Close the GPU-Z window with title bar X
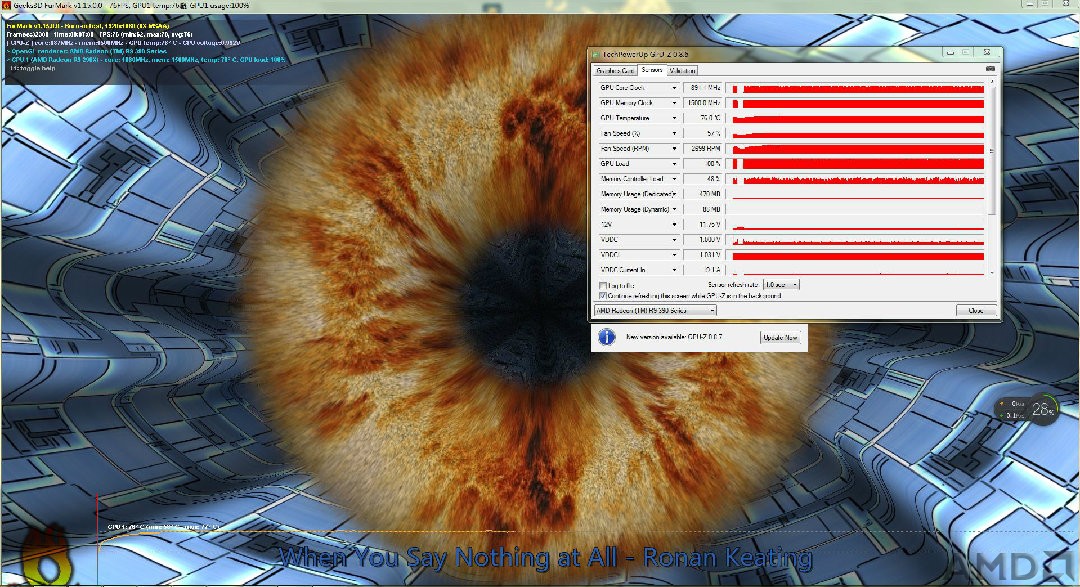 point(986,52)
